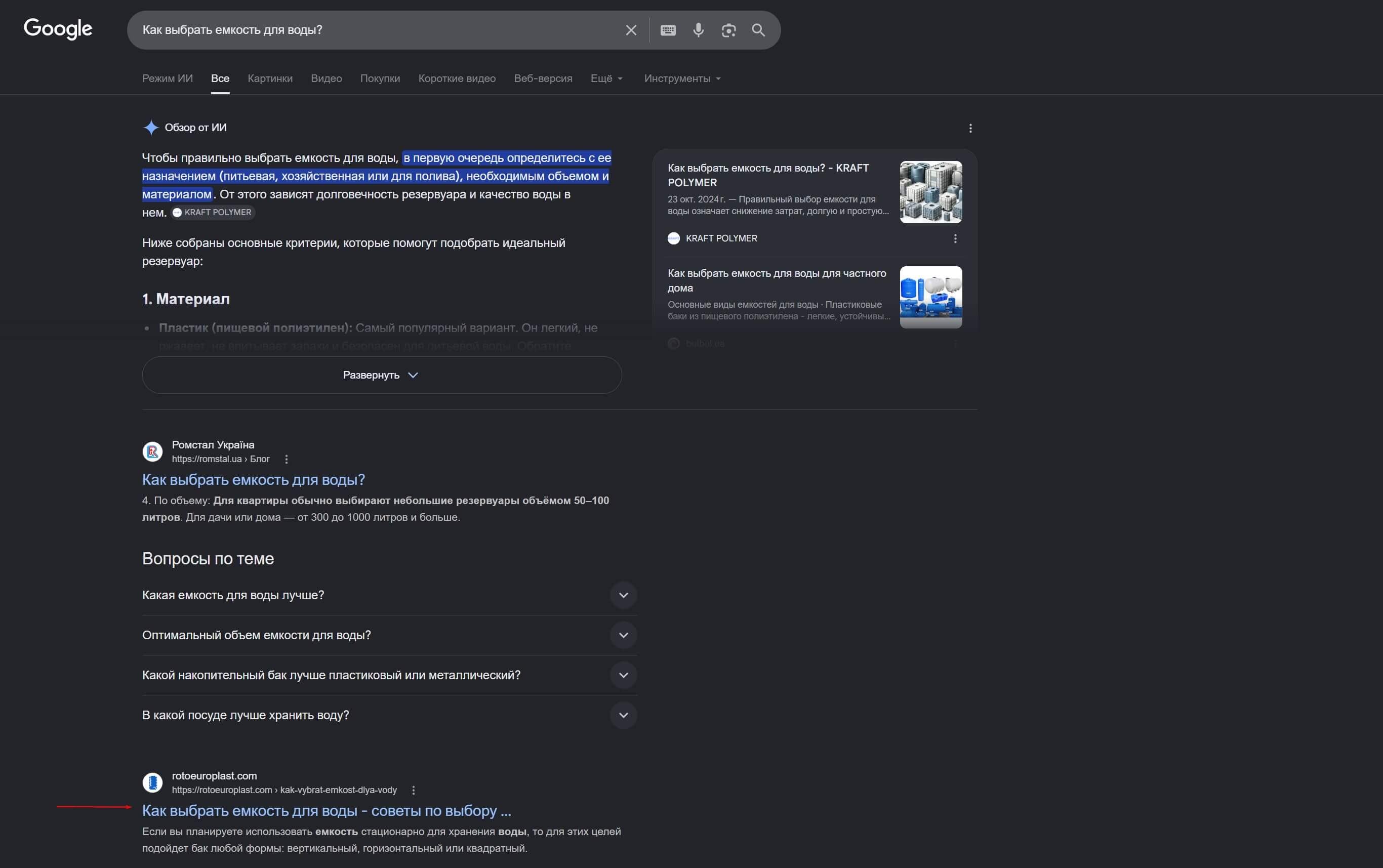This screenshot has height=868, width=1383.
Task: Open the KRAFT POLYMER source card title
Action: click(768, 175)
